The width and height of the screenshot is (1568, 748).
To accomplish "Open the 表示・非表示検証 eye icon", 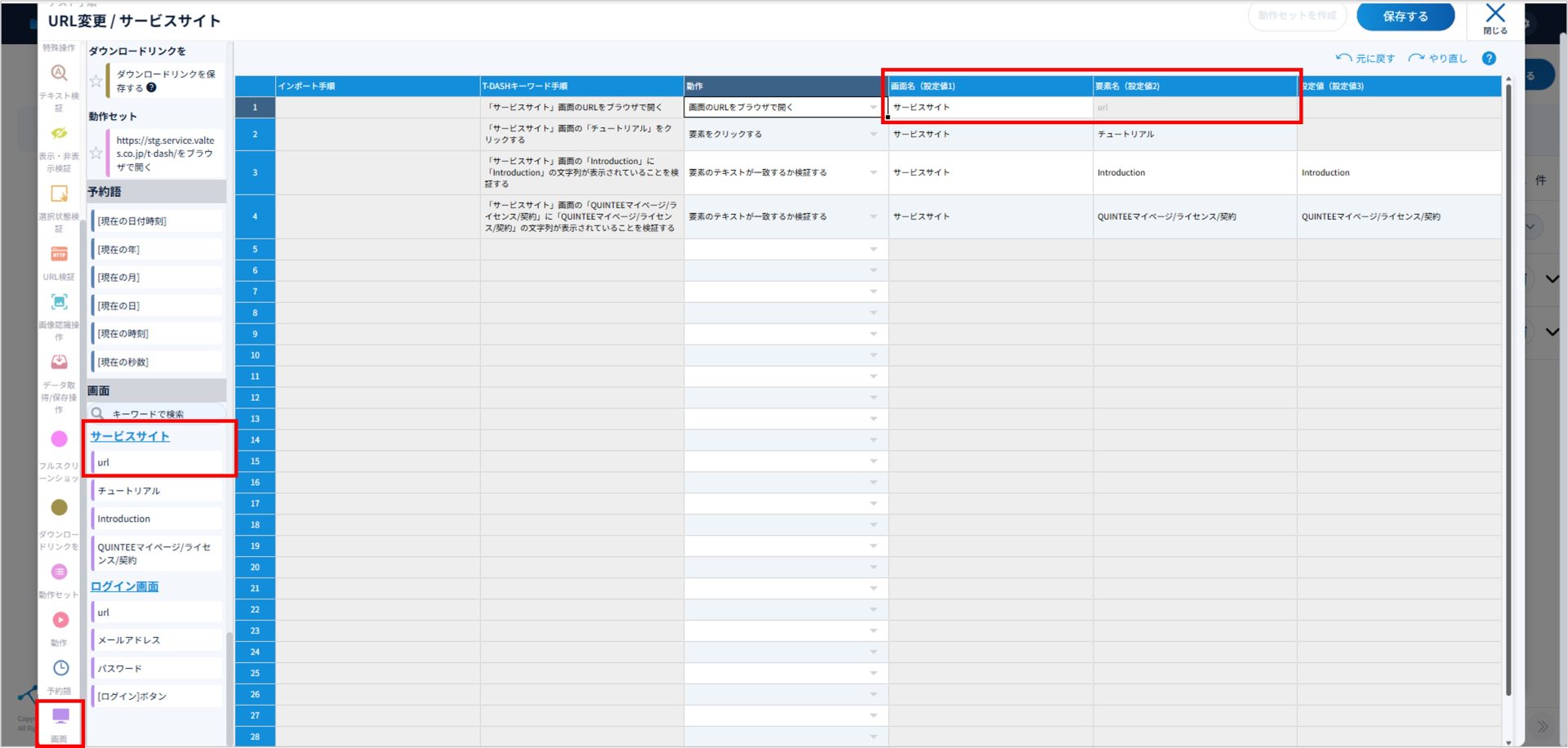I will (x=59, y=134).
